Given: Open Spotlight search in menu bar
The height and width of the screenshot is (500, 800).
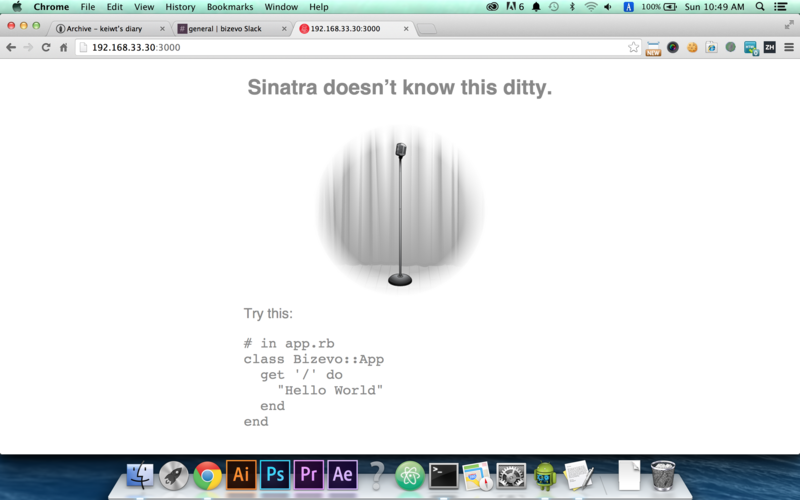Looking at the screenshot, I should click(x=760, y=7).
